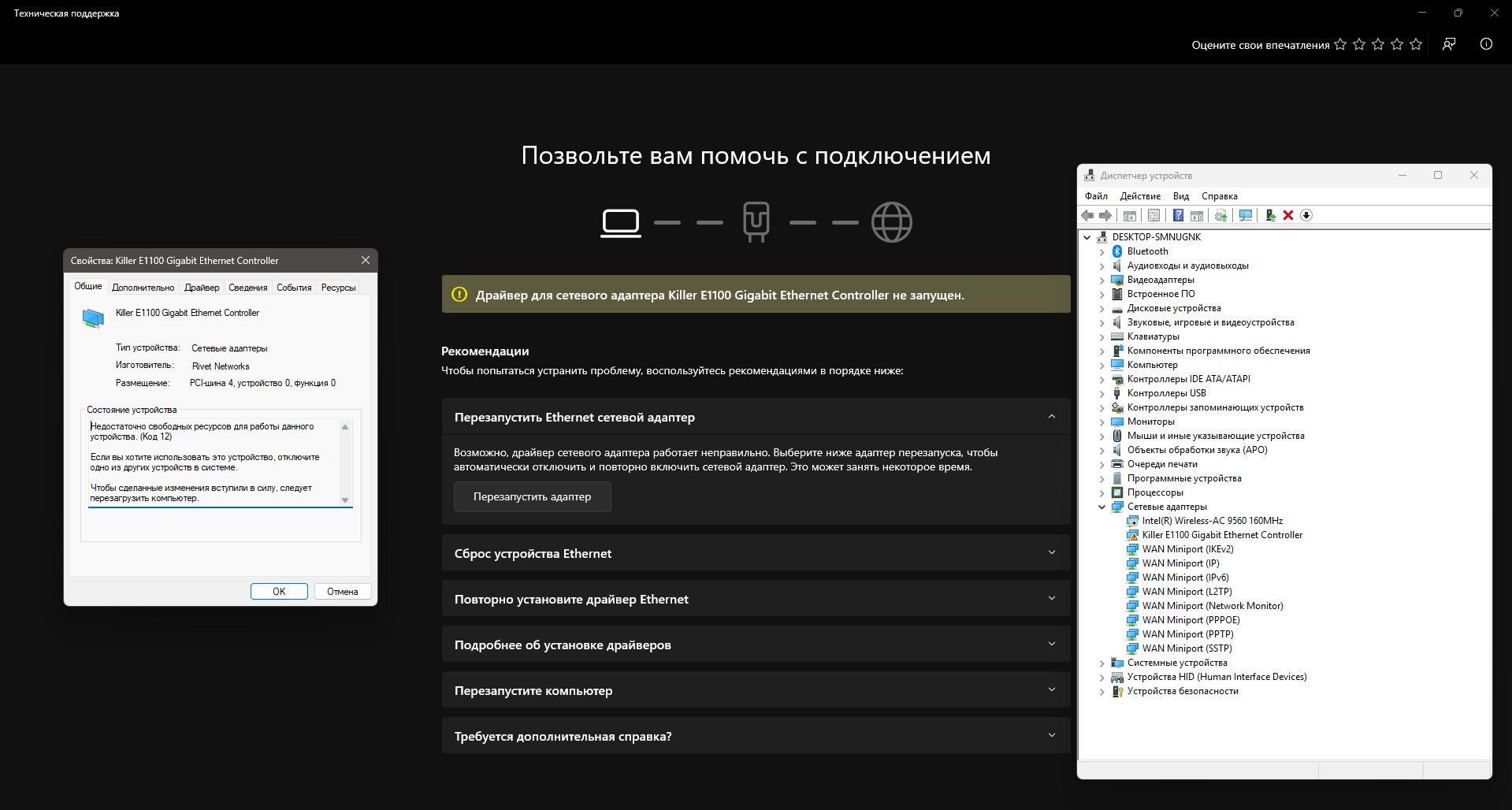The width and height of the screenshot is (1512, 810).
Task: Scan for hardware changes monitor icon
Action: (x=1245, y=215)
